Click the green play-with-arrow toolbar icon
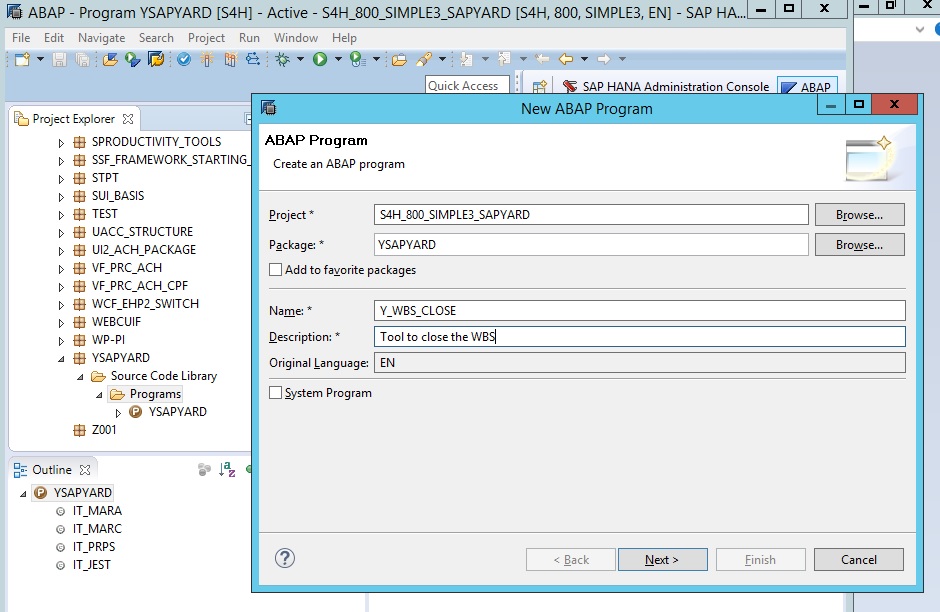The image size is (940, 612). 132,59
